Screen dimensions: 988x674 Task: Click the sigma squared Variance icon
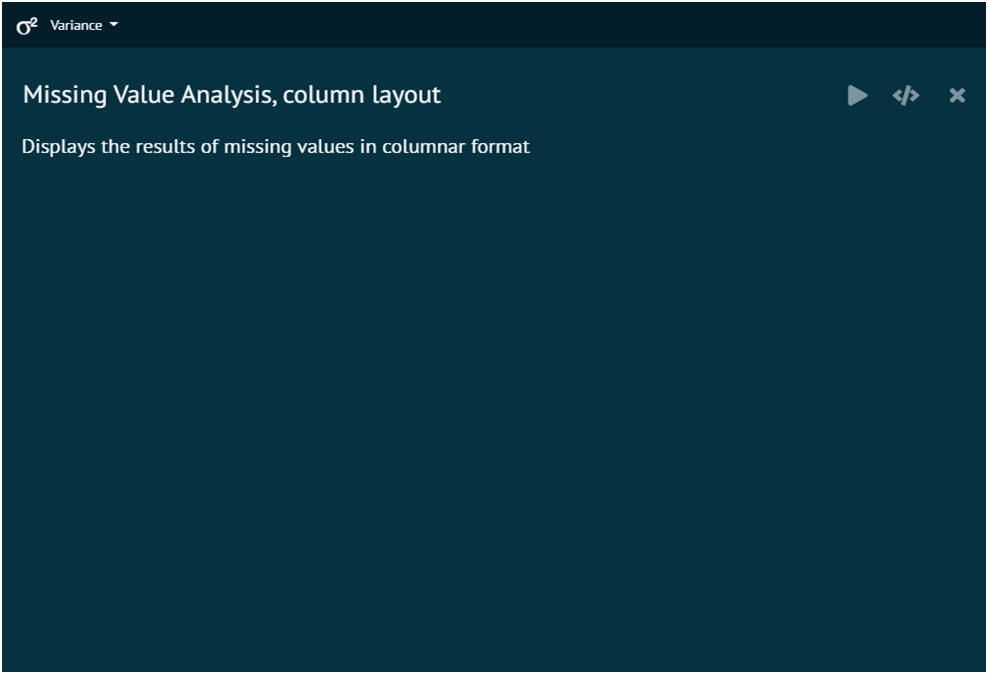point(26,26)
